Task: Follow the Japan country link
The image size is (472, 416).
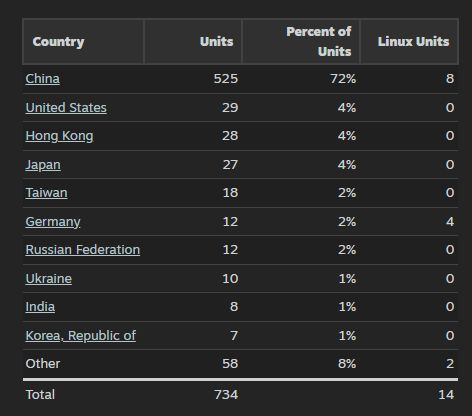Action: click(43, 165)
